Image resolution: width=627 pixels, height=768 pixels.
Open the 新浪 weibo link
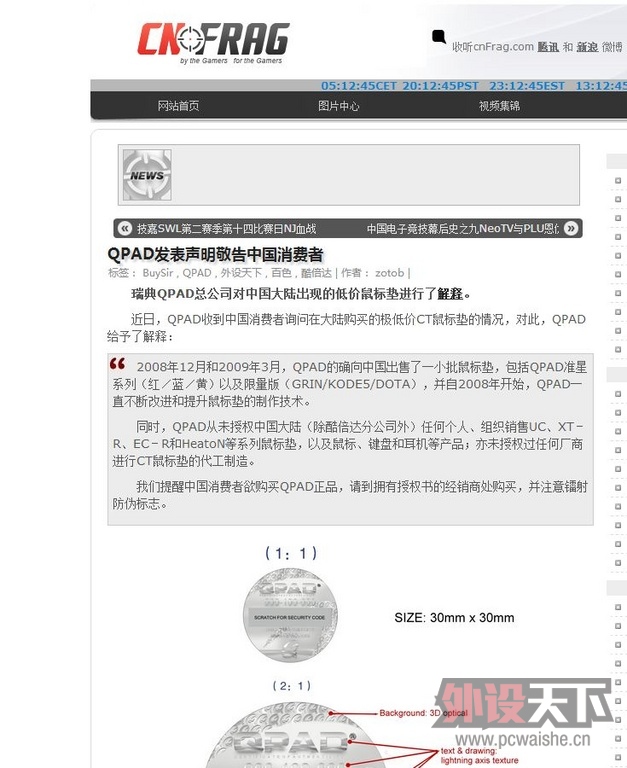[587, 47]
